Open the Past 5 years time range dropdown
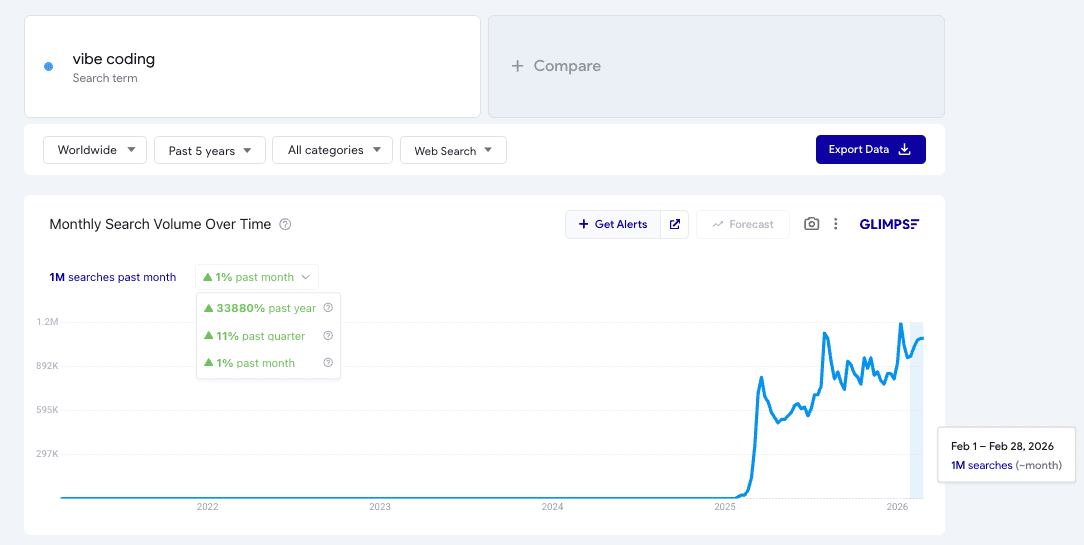This screenshot has height=545, width=1084. (209, 150)
